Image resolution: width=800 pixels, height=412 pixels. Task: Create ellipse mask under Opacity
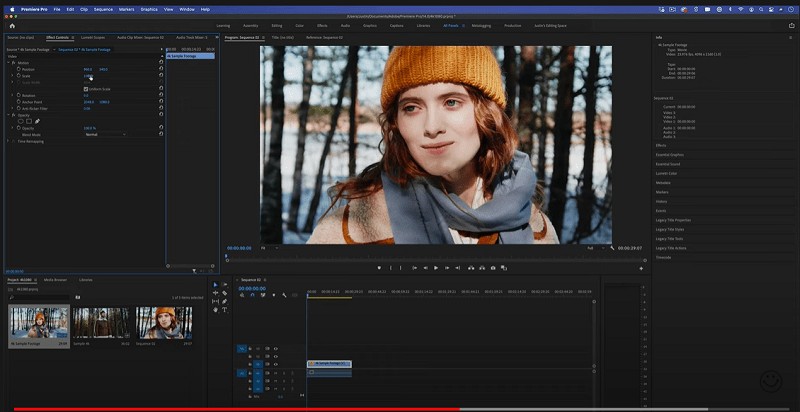click(20, 121)
